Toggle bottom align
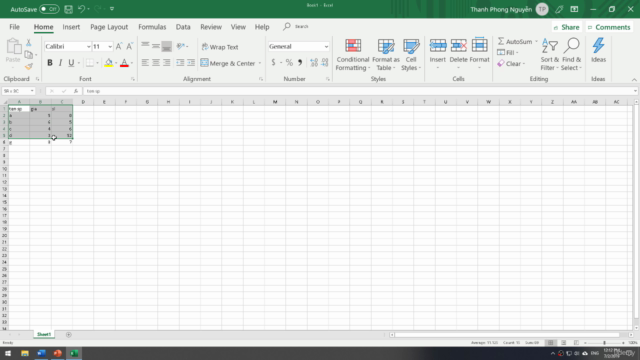Screen dimensions: 640x360 coord(167,46)
